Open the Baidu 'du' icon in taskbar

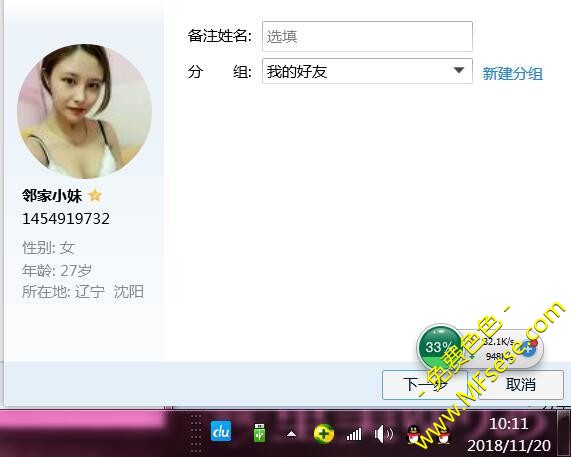click(x=221, y=431)
